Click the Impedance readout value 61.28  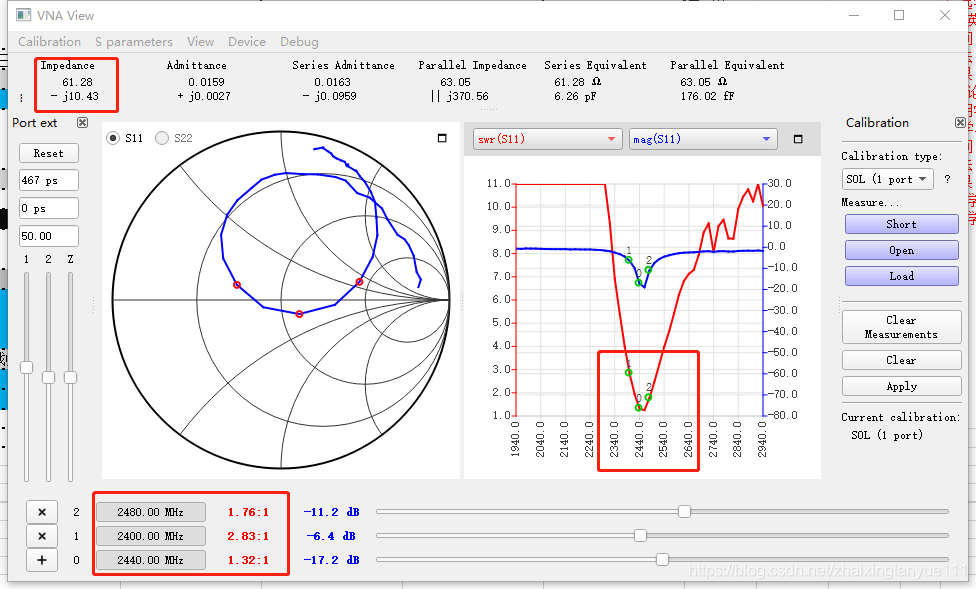77,82
